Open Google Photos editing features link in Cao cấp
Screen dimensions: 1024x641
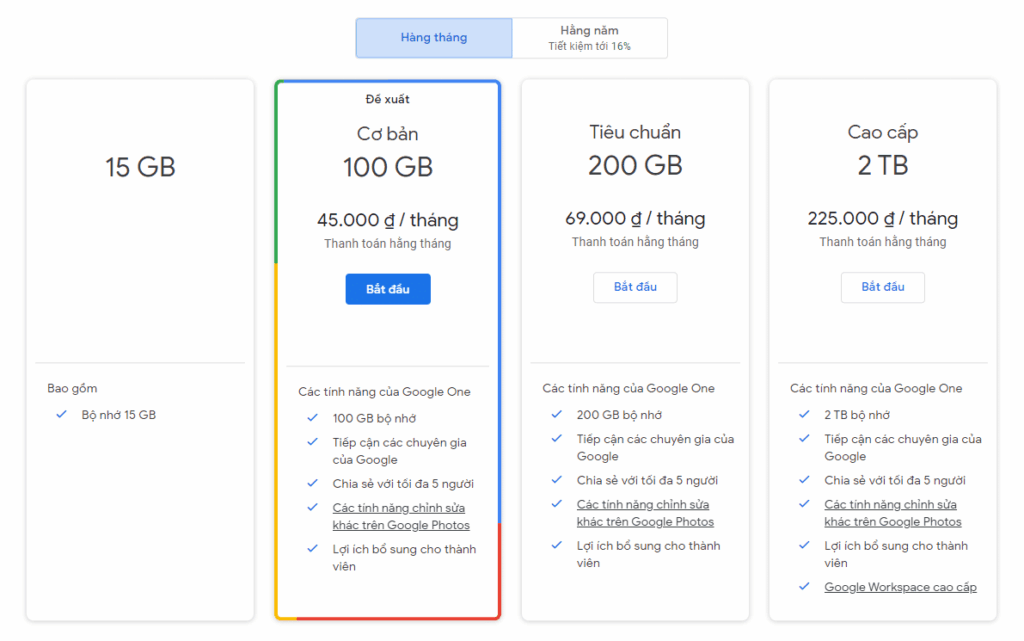click(893, 513)
